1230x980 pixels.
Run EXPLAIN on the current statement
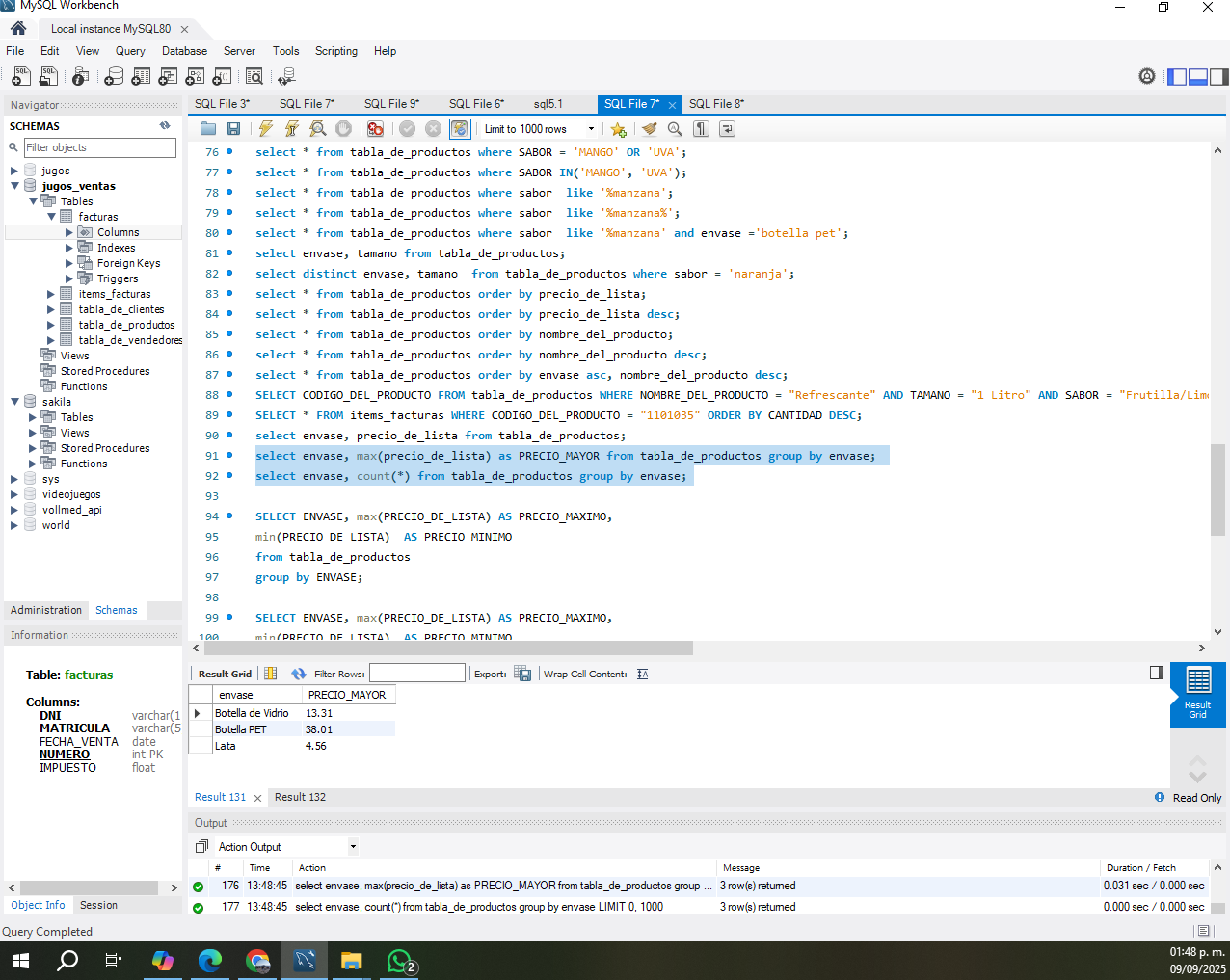click(318, 129)
